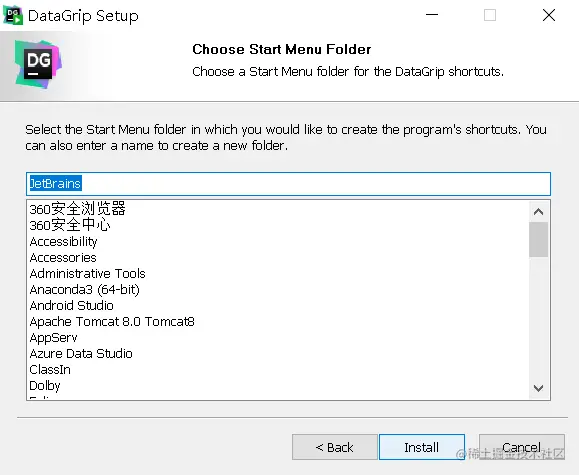Select the 360安全中心 folder entry

[x=70, y=225]
